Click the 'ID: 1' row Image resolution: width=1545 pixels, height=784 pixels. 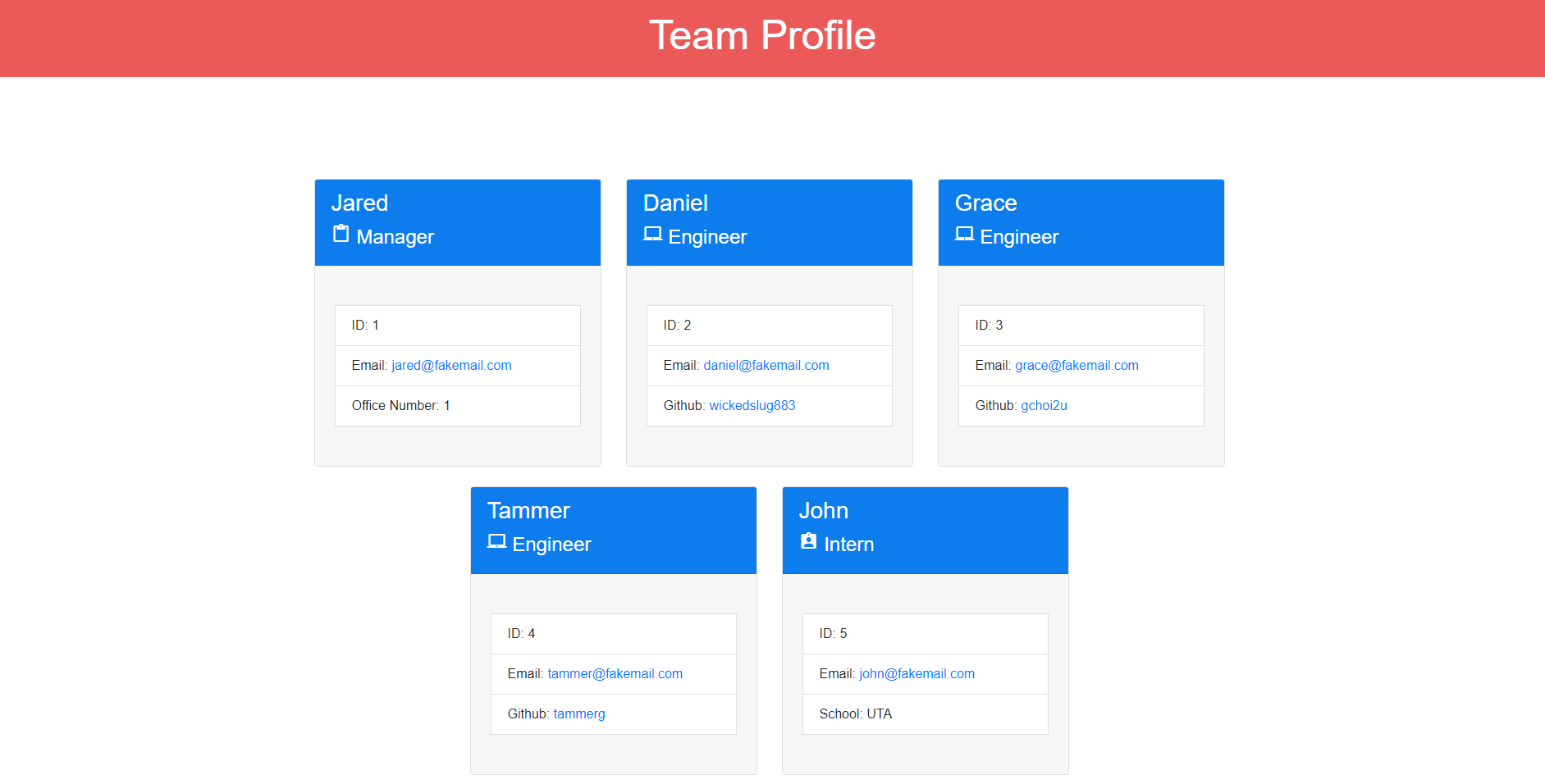(x=458, y=326)
